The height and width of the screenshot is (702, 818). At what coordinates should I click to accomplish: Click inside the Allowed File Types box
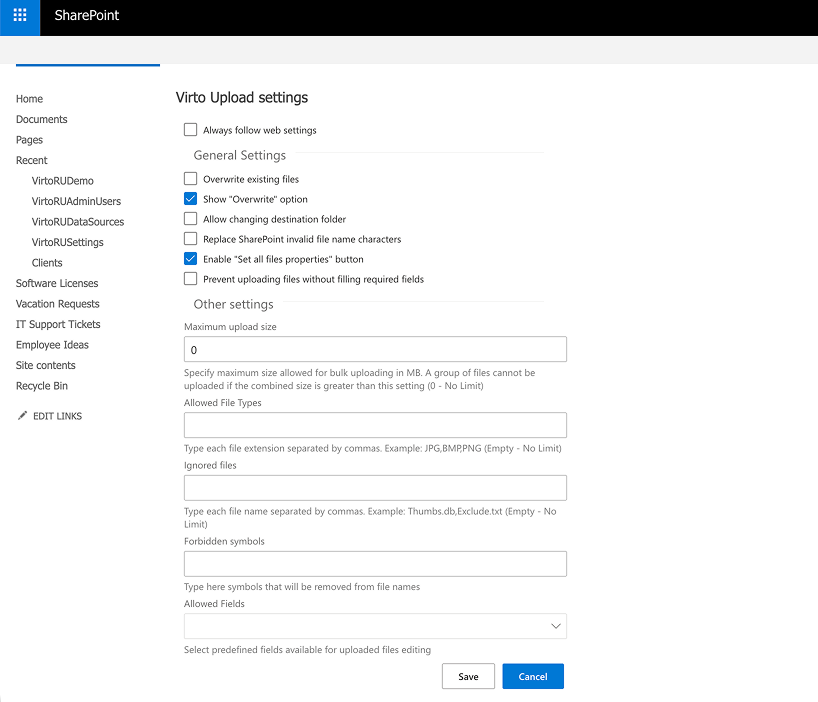coord(374,424)
